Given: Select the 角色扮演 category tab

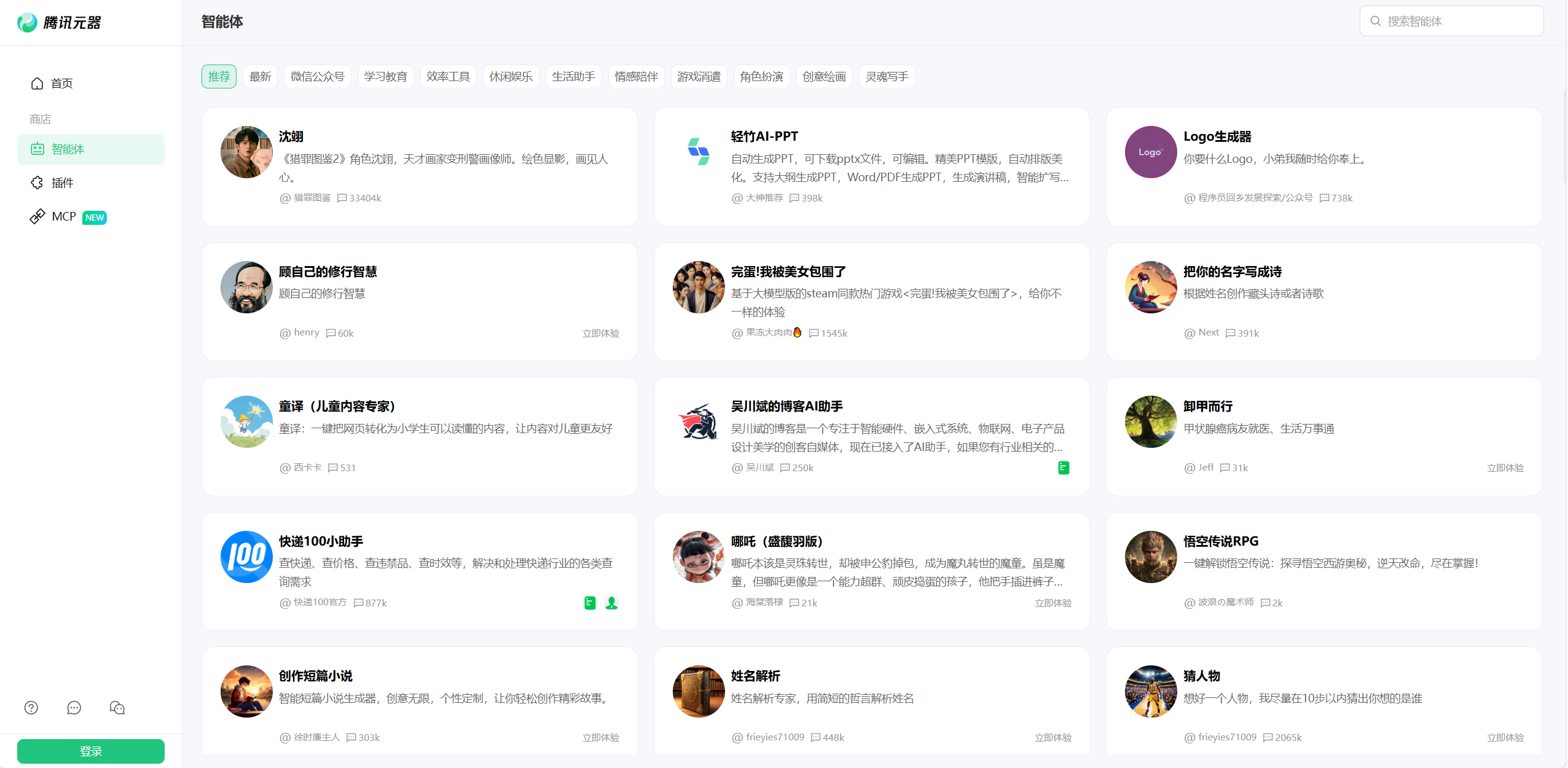Looking at the screenshot, I should (761, 77).
